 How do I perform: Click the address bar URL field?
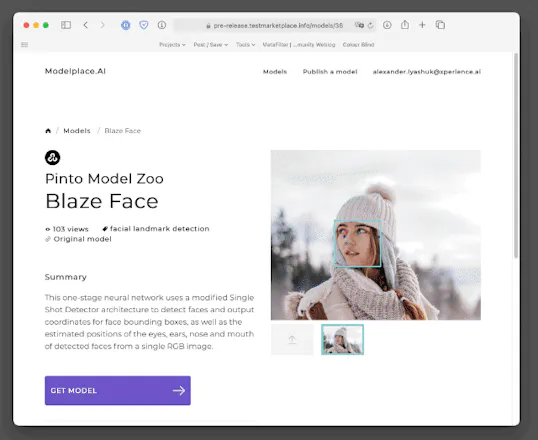coord(274,25)
